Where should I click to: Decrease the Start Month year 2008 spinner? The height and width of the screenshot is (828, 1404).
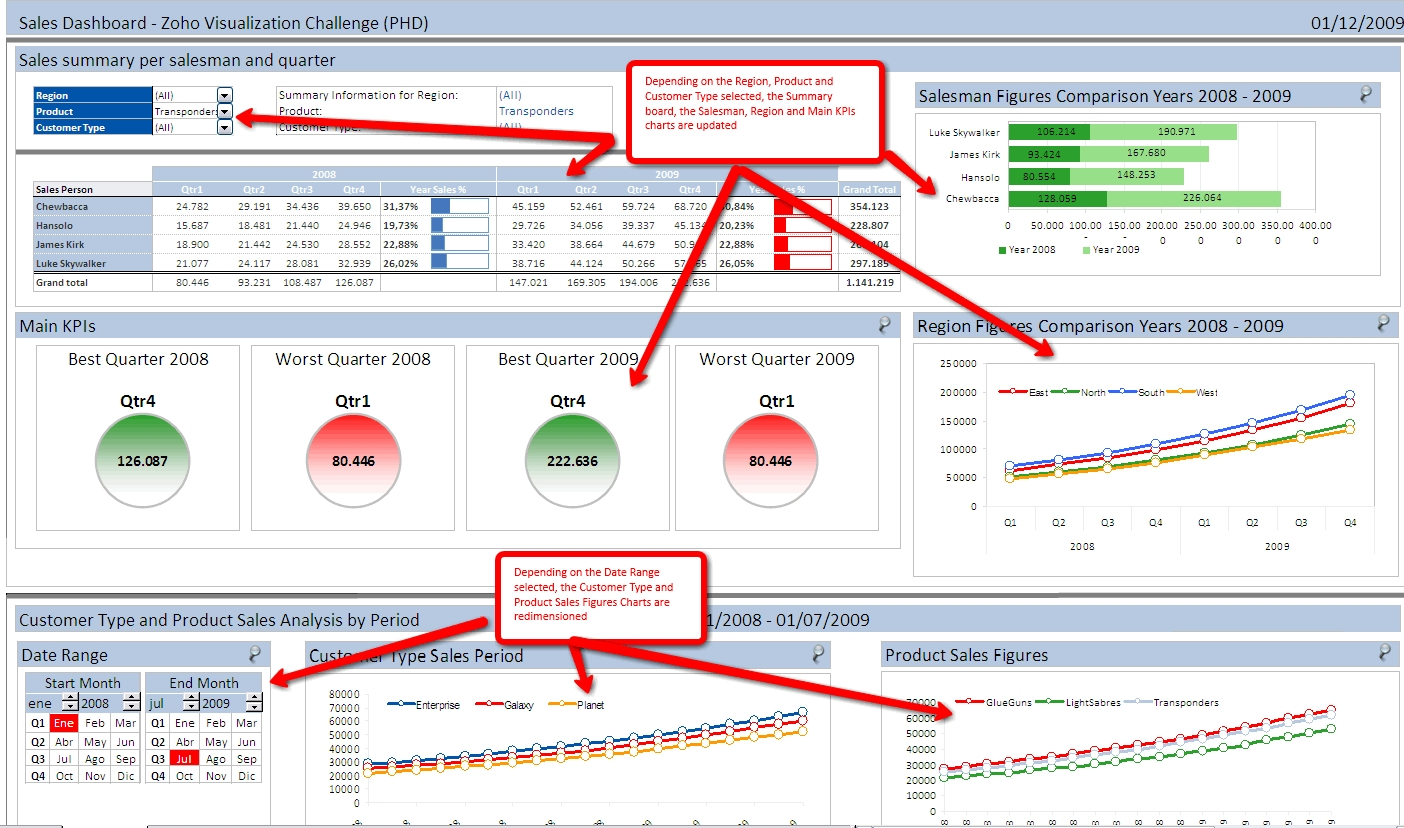[x=131, y=708]
